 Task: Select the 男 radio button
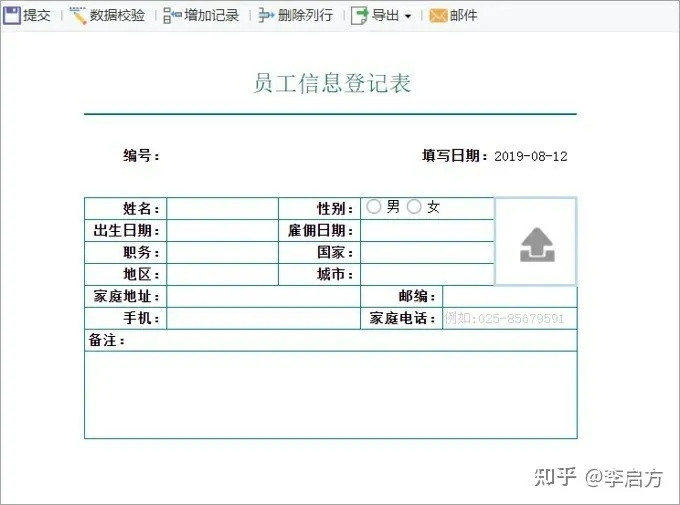coord(373,206)
